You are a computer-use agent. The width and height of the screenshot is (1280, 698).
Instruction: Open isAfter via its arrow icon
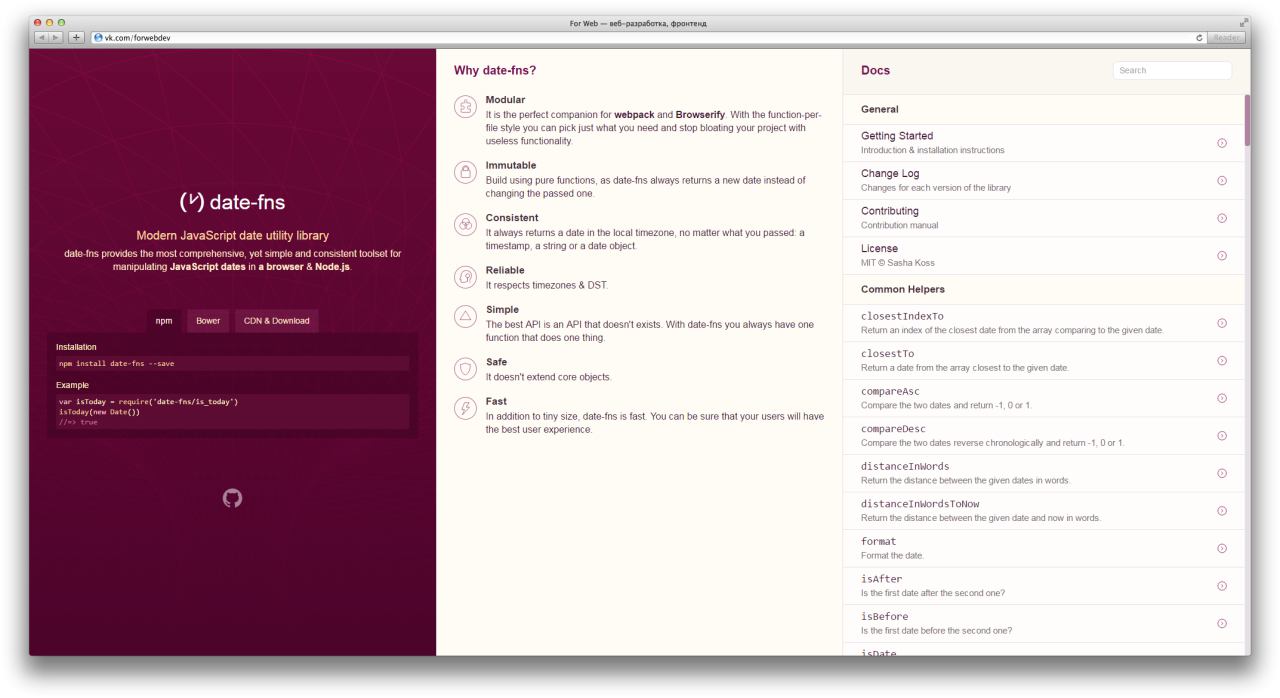click(1222, 586)
